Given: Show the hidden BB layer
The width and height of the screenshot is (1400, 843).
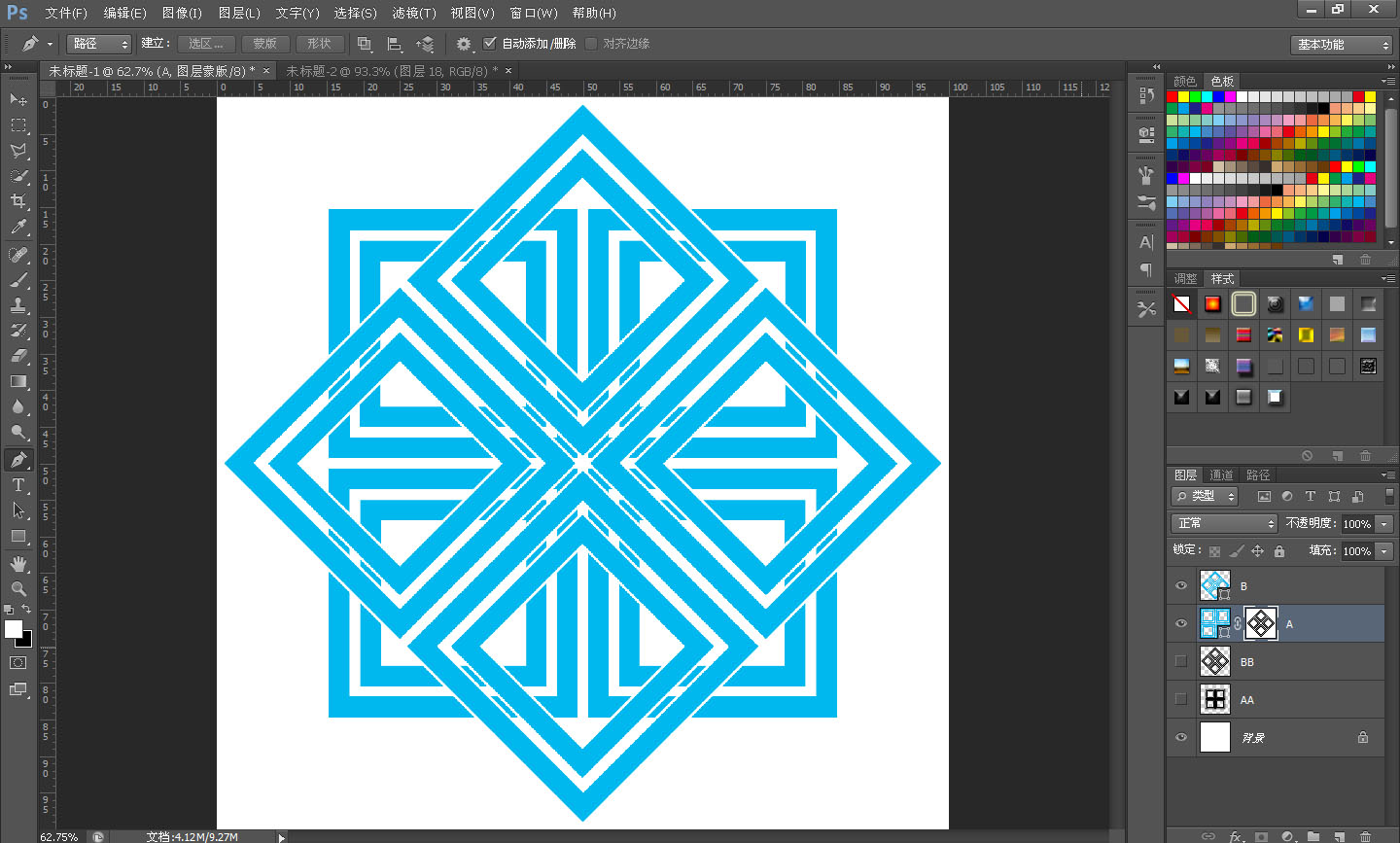Looking at the screenshot, I should tap(1181, 661).
